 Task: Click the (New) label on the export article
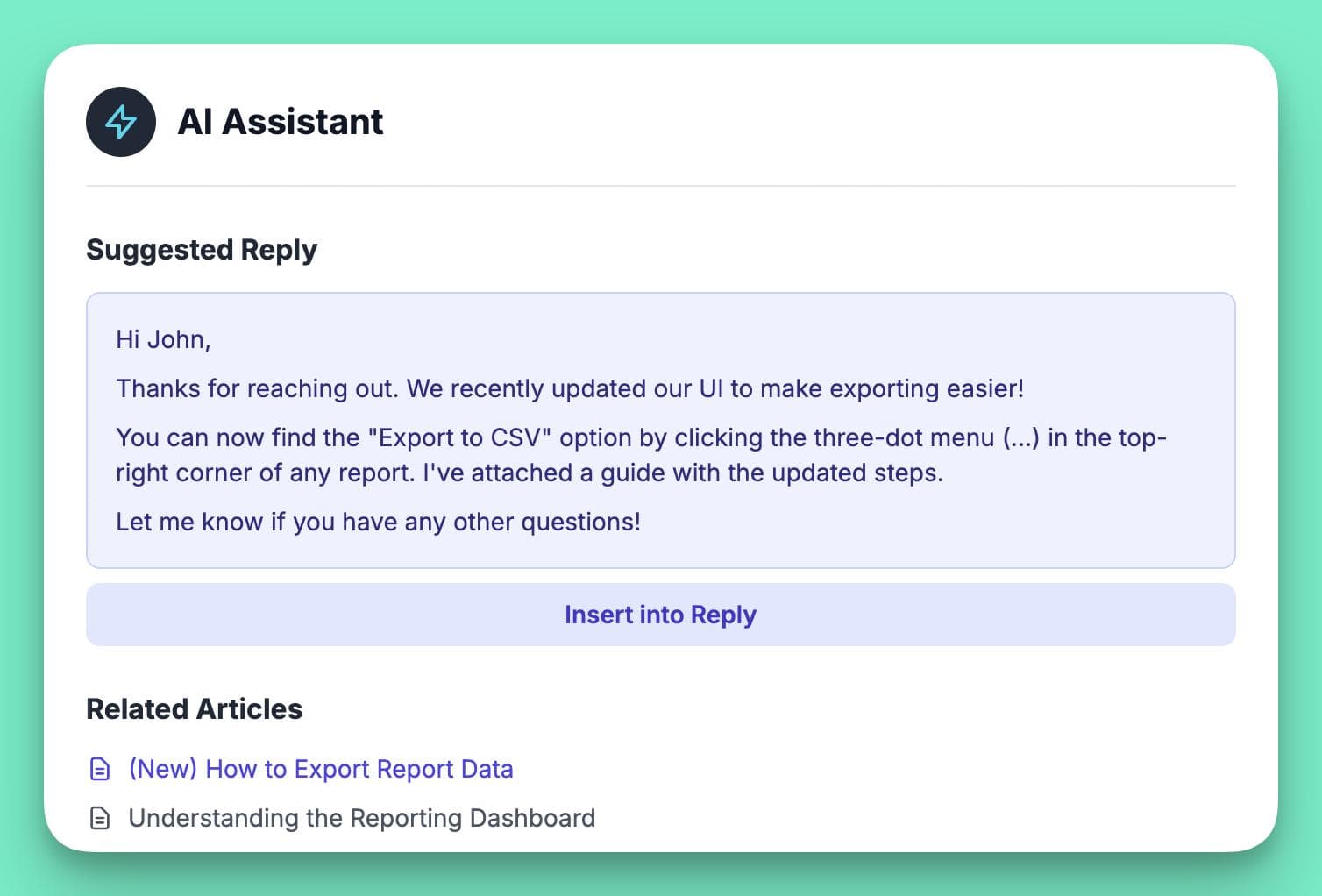(163, 769)
